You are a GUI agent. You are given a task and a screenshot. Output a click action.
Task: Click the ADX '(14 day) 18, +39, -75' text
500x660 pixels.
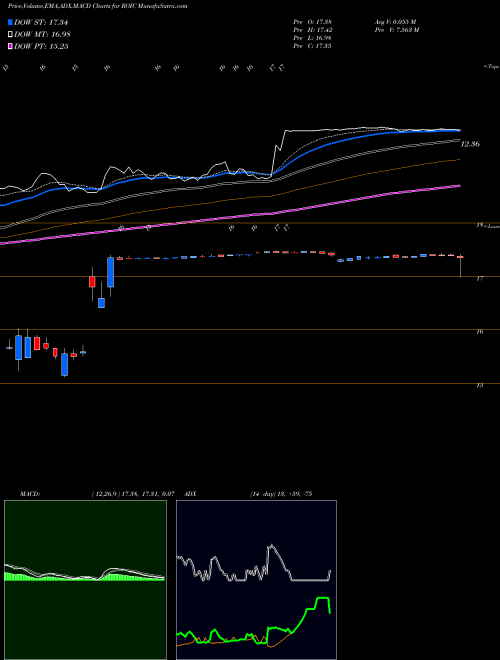[x=281, y=494]
